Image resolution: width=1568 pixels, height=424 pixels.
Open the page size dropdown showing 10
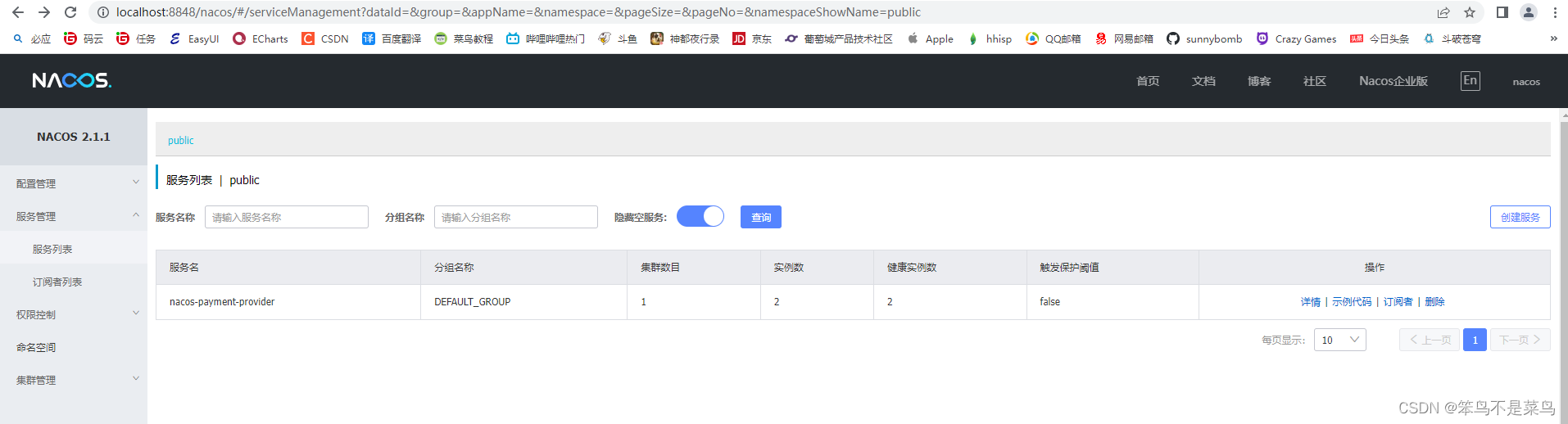pos(1339,340)
